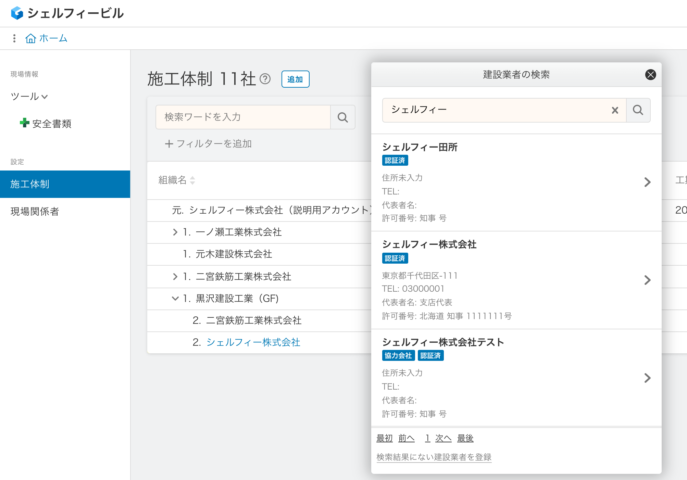687x480 pixels.
Task: Click 検索結果にない建設業者を登録 link
Action: click(433, 457)
